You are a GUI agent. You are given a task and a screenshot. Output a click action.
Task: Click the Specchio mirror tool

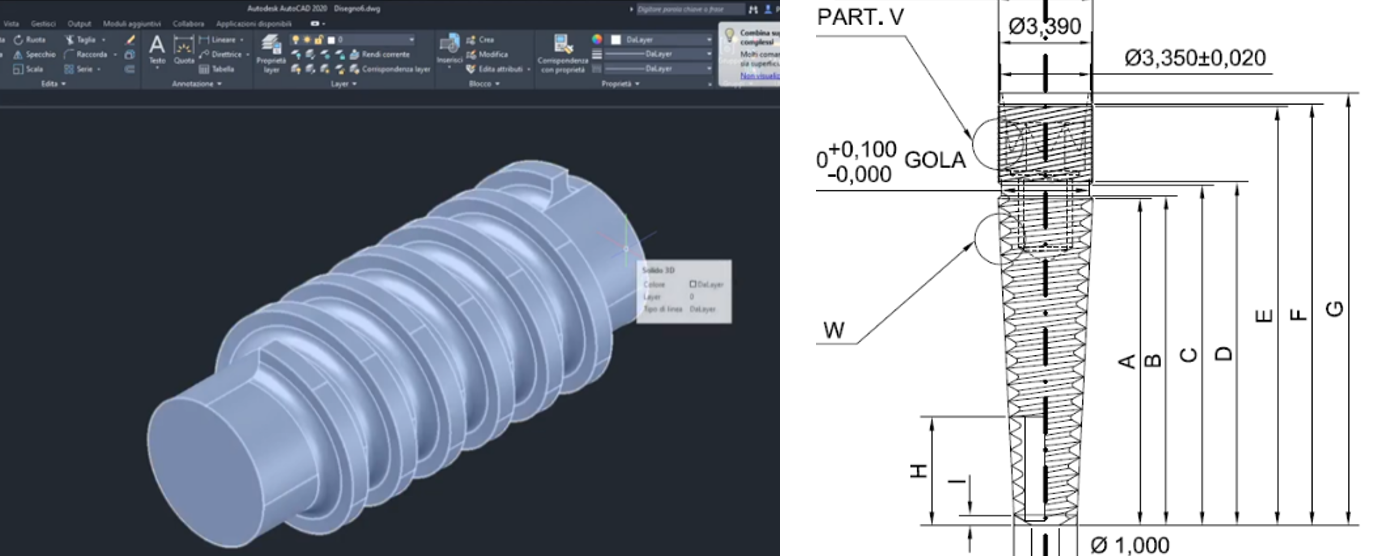34,54
